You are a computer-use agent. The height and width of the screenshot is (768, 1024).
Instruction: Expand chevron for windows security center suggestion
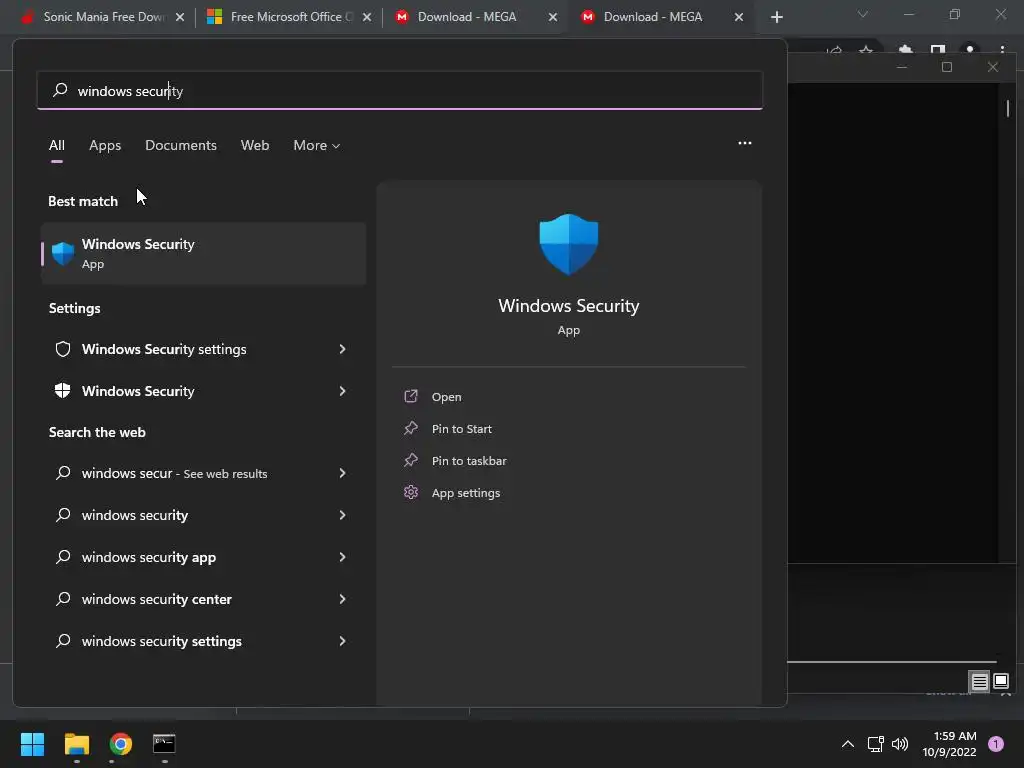point(342,599)
